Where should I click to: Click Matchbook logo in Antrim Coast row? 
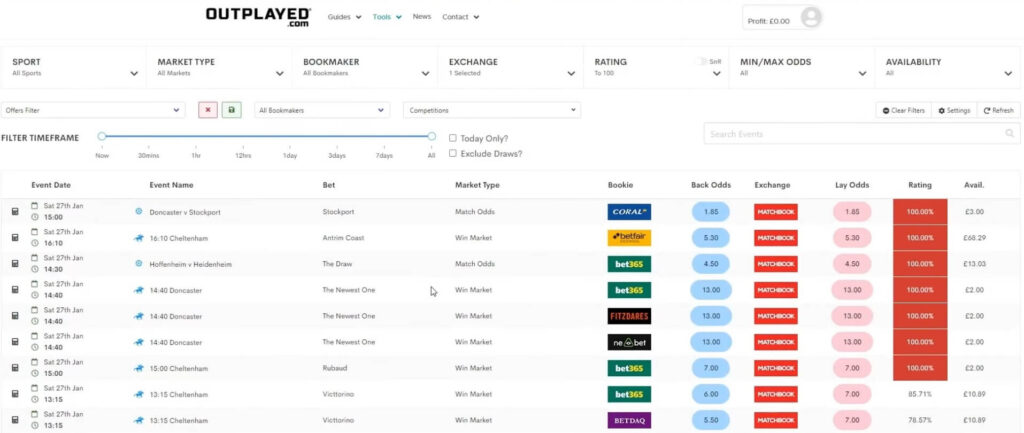[x=776, y=238]
